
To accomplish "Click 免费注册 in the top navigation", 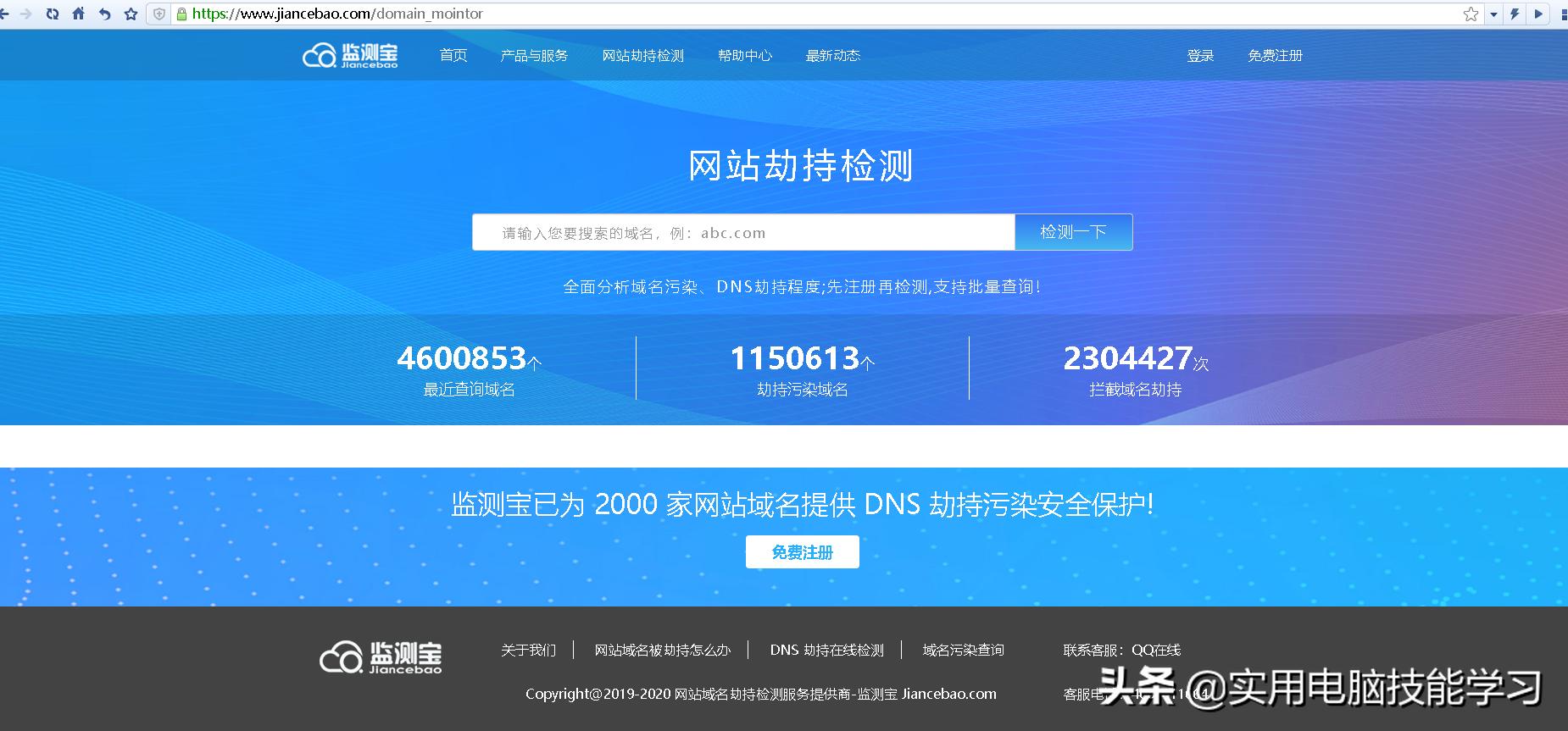I will coord(1275,55).
